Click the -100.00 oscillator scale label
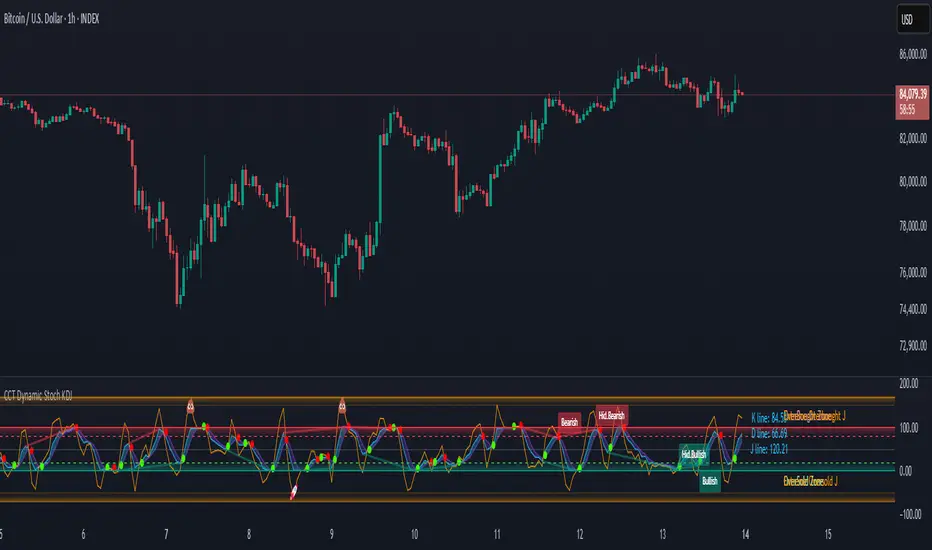Image resolution: width=932 pixels, height=550 pixels. [x=911, y=514]
